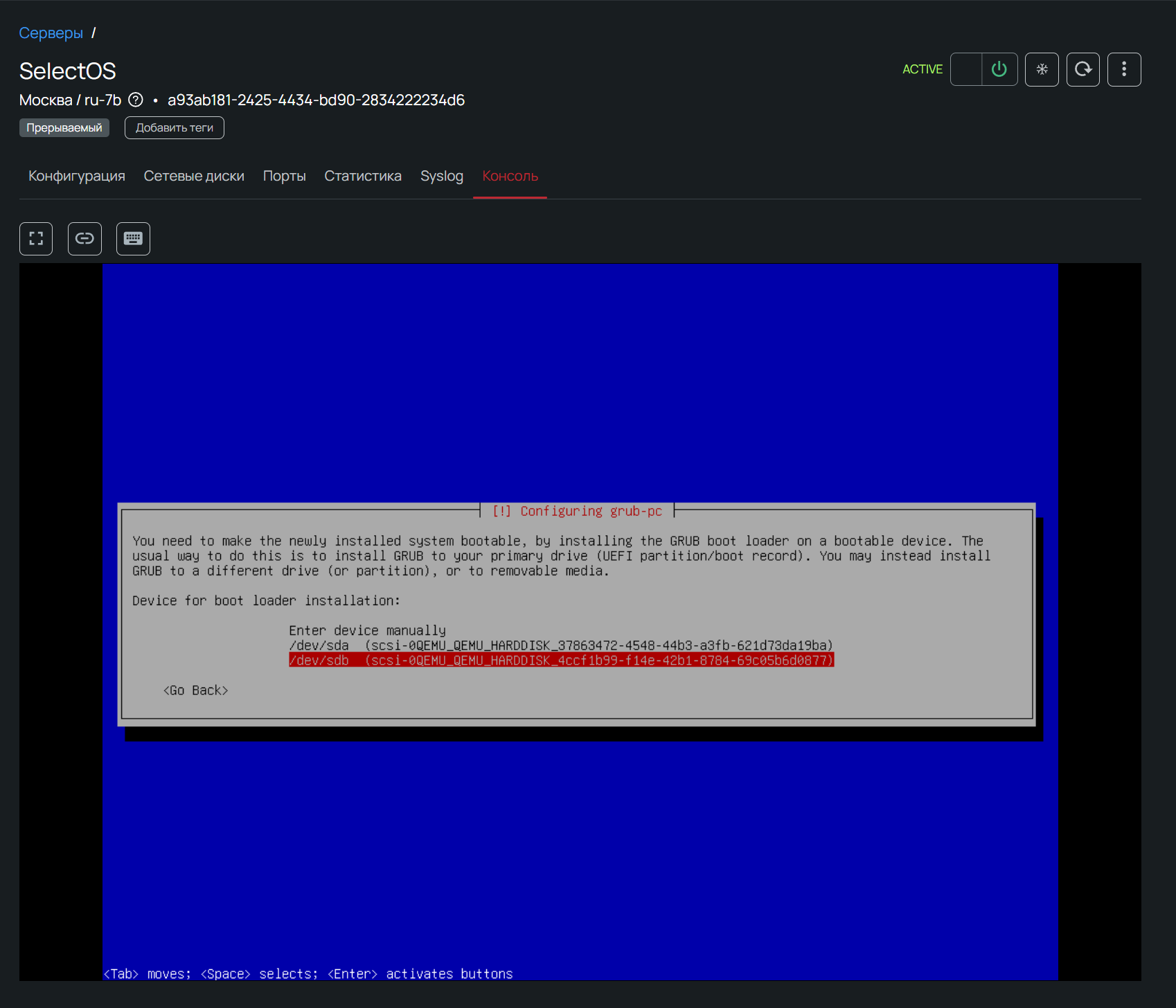
Task: Navigate to the Серверы breadcrumb link
Action: [51, 33]
